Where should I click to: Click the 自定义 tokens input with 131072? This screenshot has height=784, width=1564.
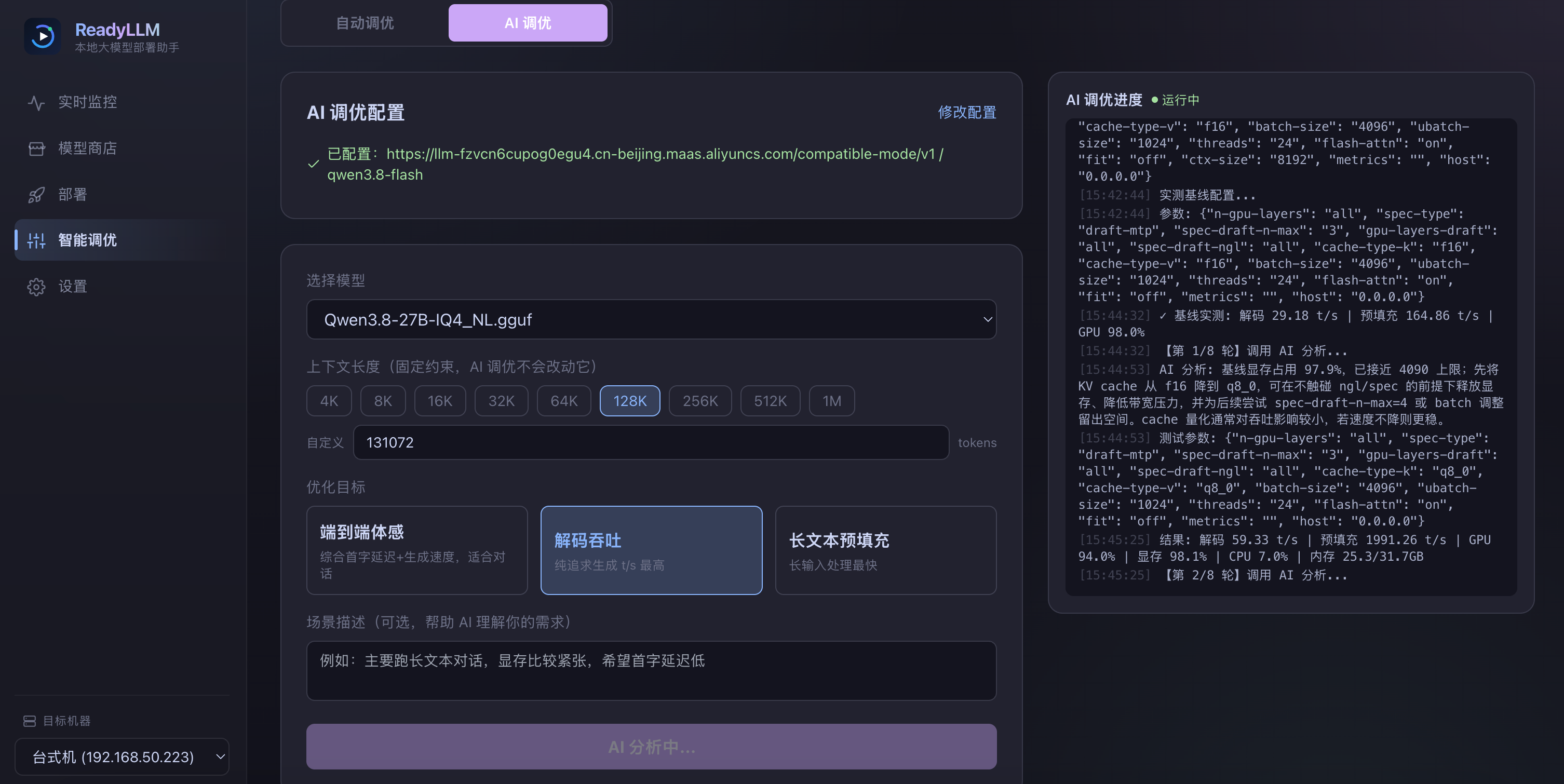point(651,442)
